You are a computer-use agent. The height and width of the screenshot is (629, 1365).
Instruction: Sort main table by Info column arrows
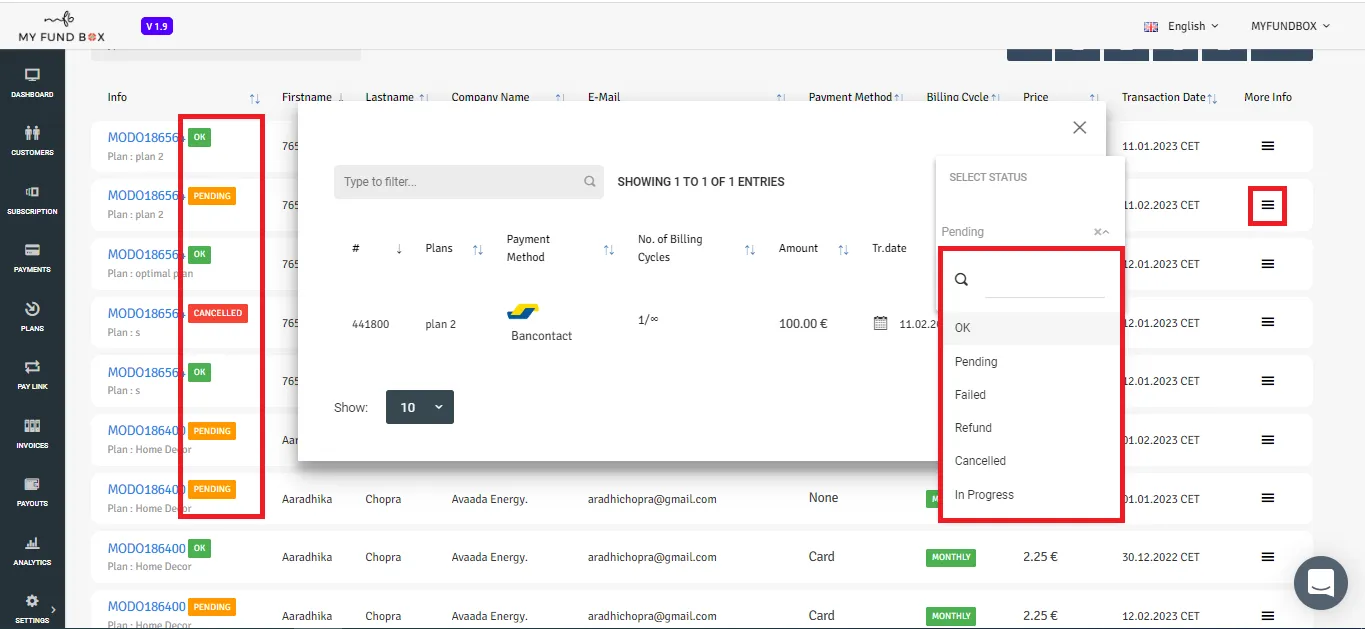254,98
